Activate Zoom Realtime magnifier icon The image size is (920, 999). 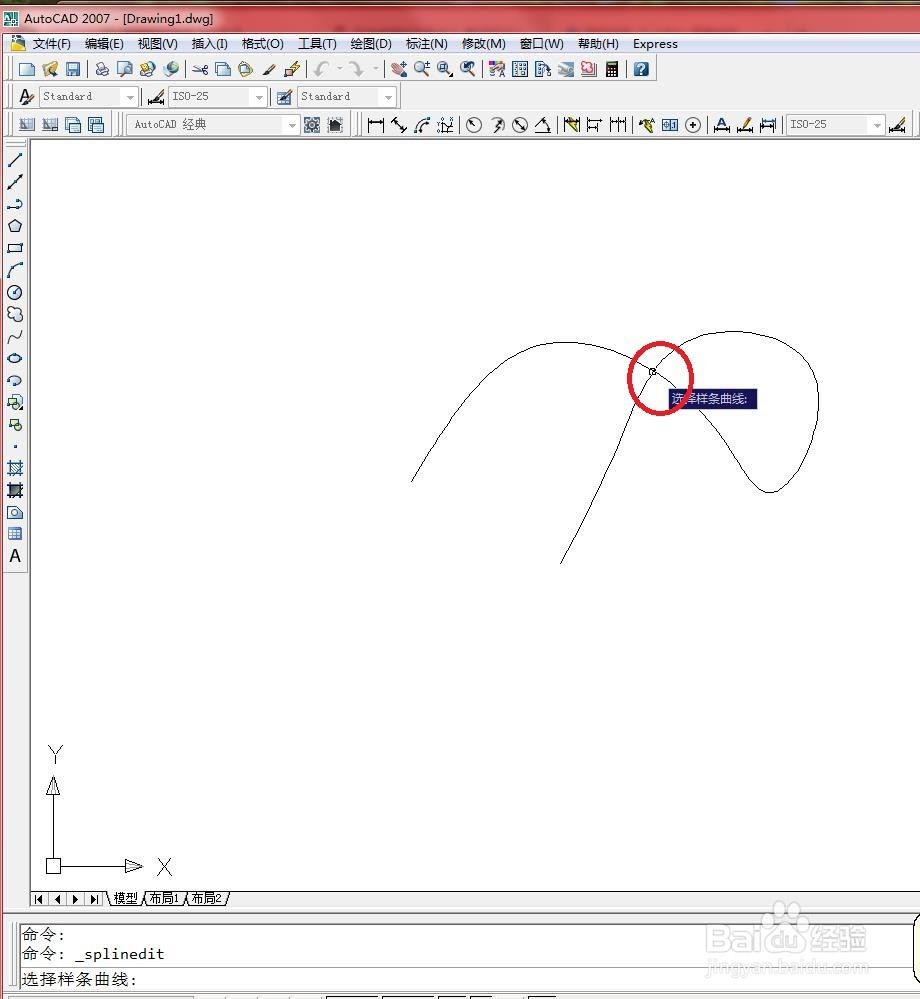(422, 69)
